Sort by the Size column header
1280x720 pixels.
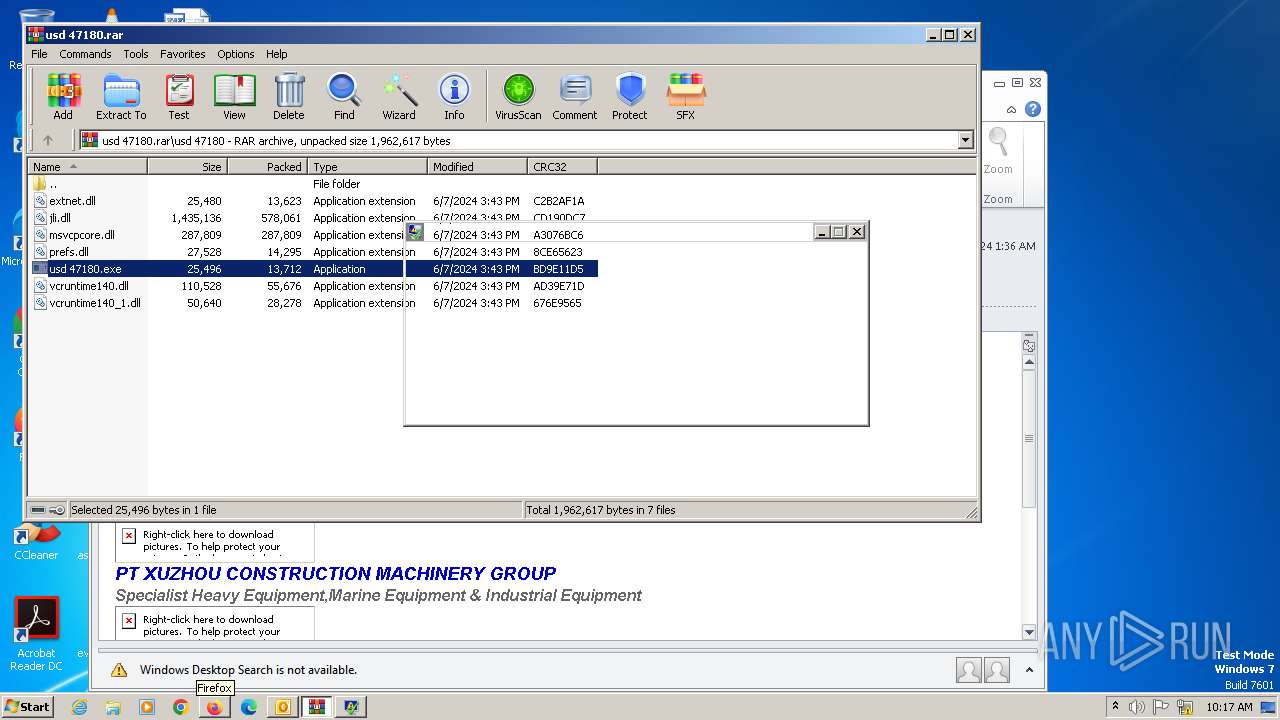pyautogui.click(x=188, y=167)
